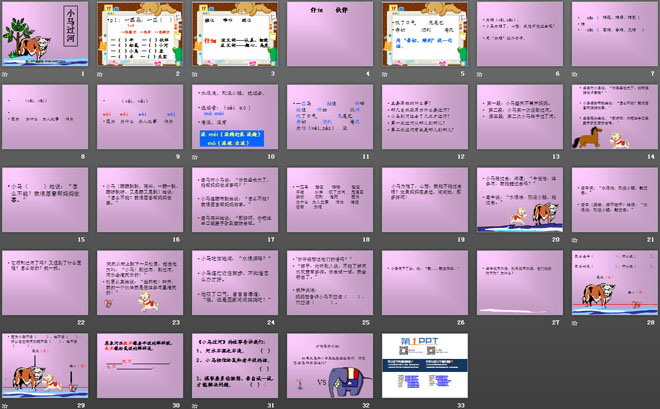
Task: Click the animation star icon under slide 21
Action: (x=575, y=240)
